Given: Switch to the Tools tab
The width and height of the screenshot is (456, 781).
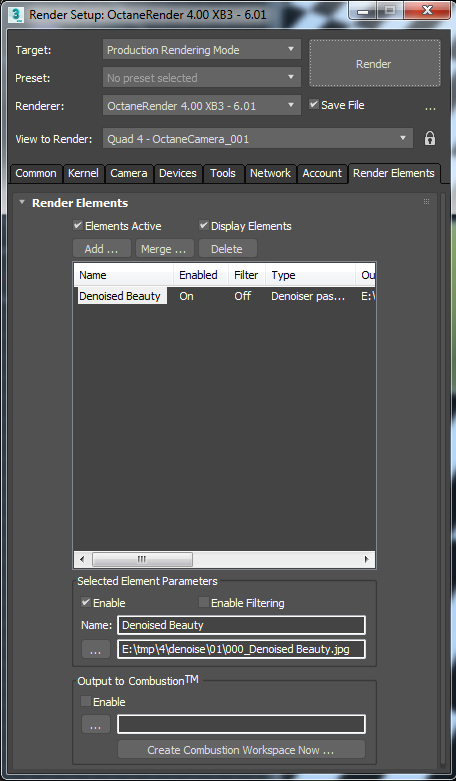Looking at the screenshot, I should (x=223, y=173).
